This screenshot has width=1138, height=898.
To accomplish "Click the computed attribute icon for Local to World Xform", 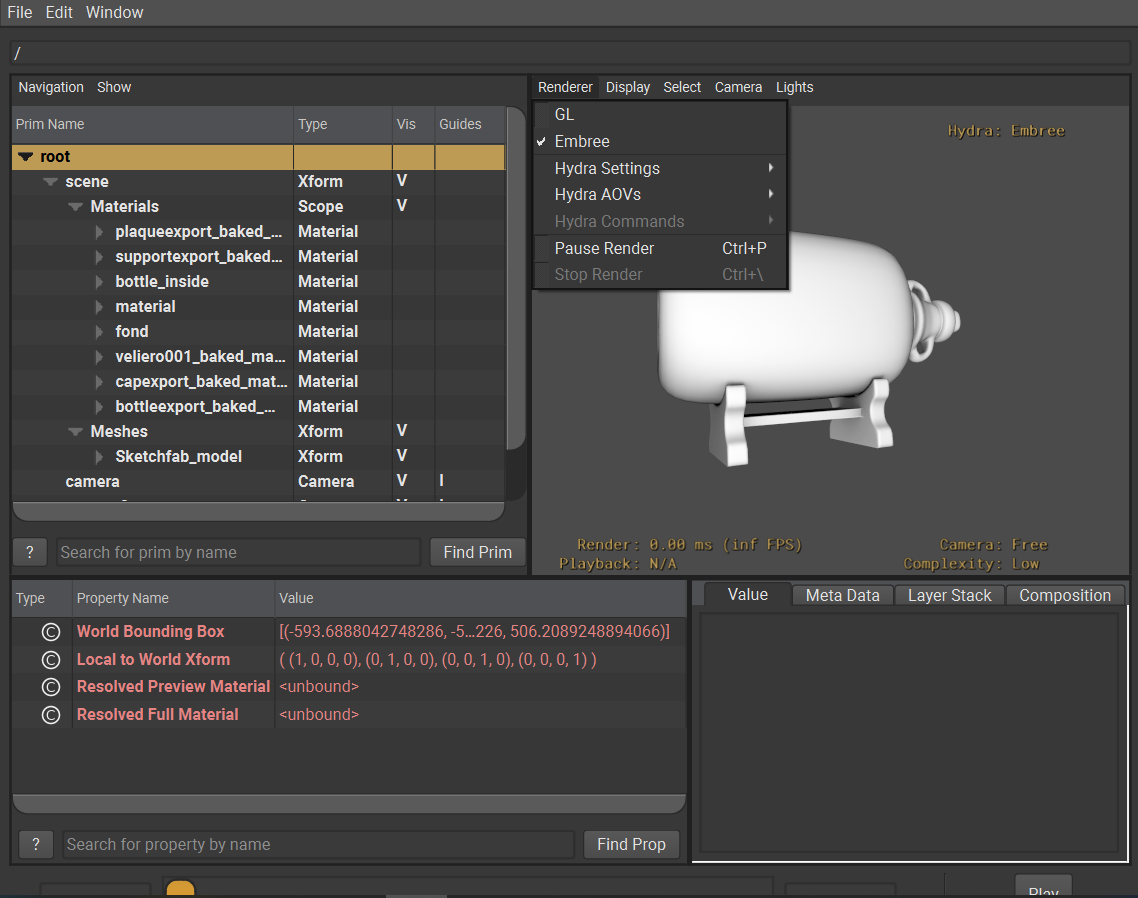I will click(x=51, y=659).
